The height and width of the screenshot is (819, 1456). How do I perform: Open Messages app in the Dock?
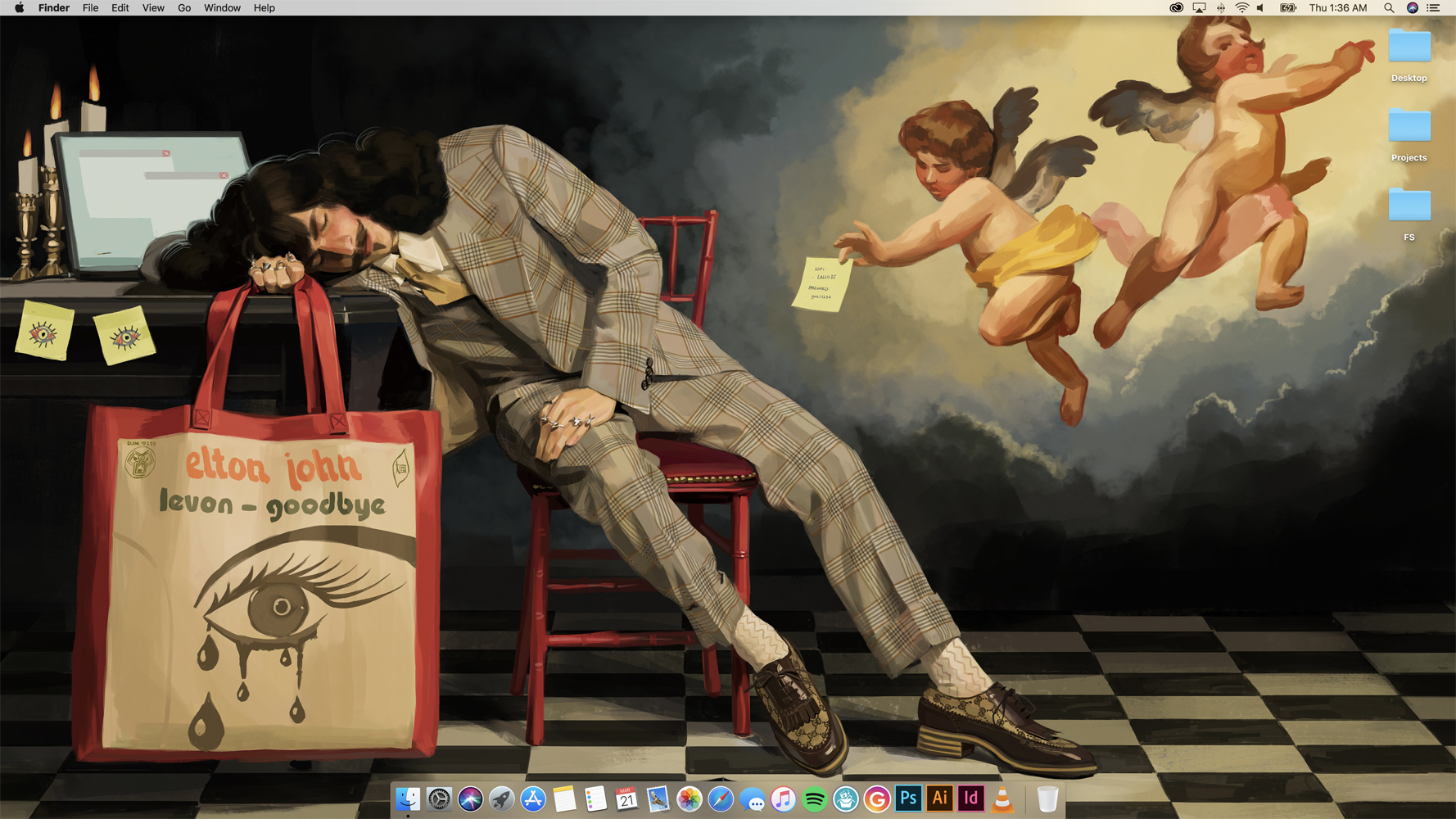752,799
